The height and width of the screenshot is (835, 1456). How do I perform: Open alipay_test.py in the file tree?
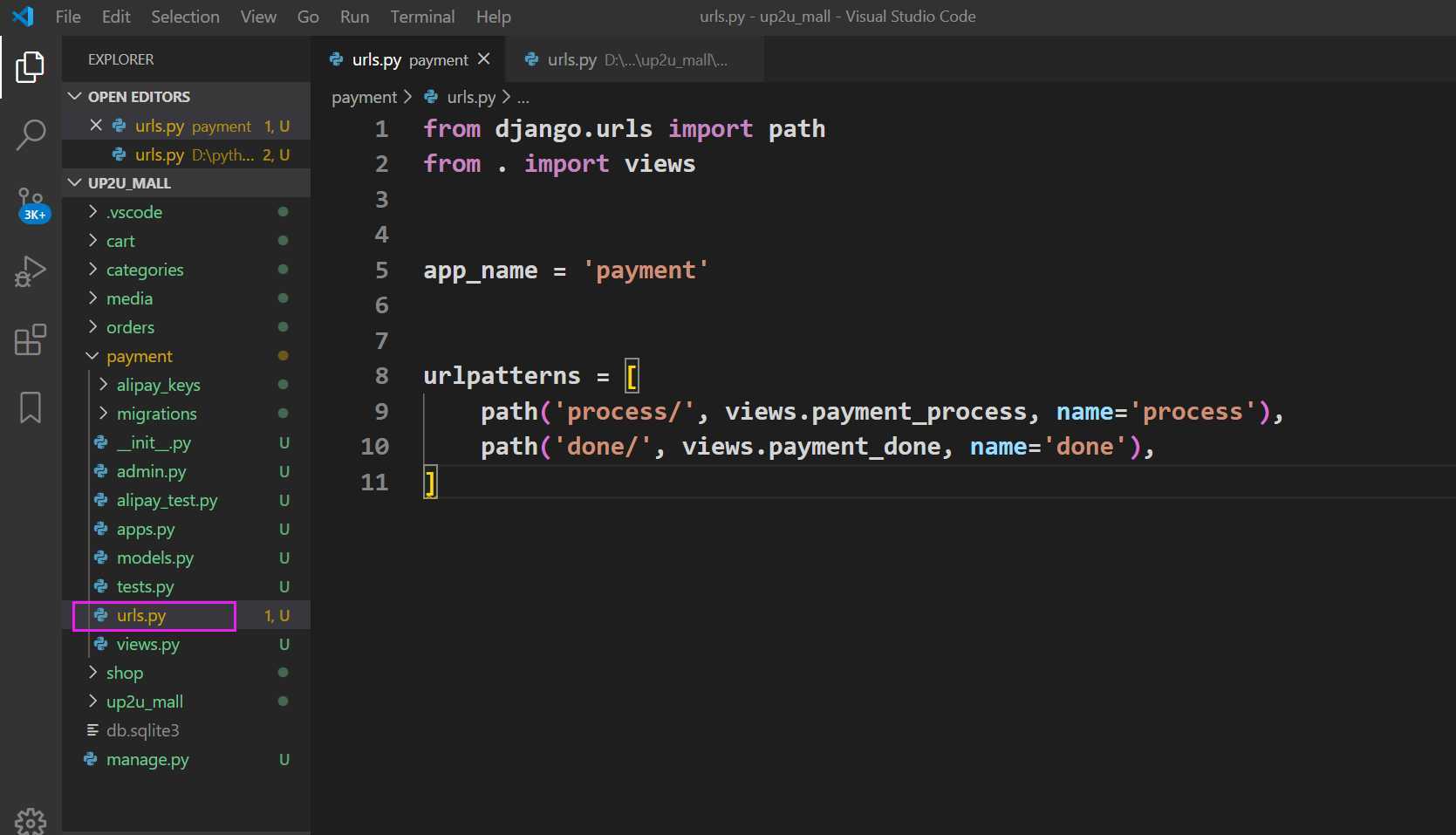pos(186,500)
